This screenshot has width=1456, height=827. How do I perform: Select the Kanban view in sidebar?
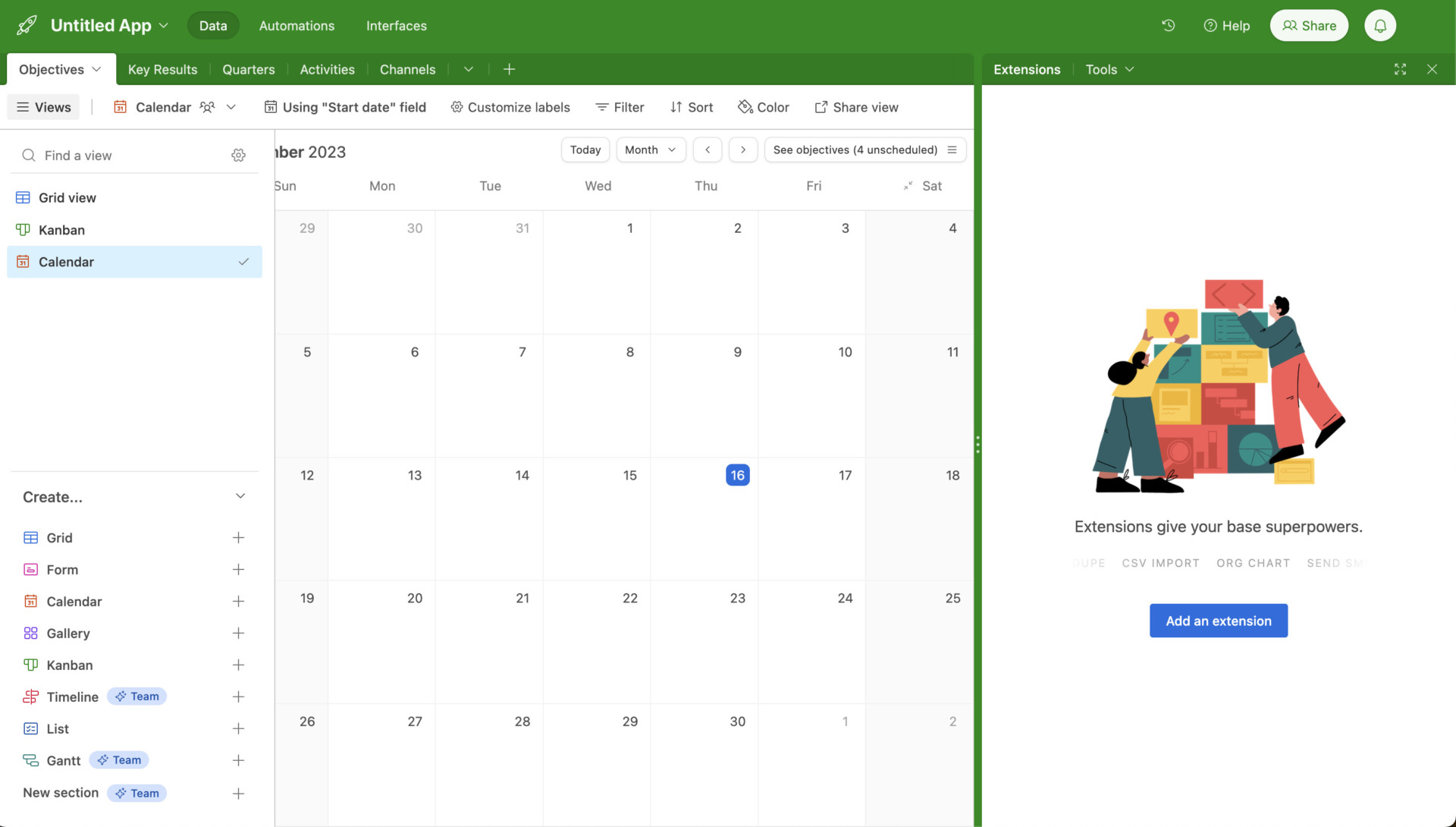[61, 230]
